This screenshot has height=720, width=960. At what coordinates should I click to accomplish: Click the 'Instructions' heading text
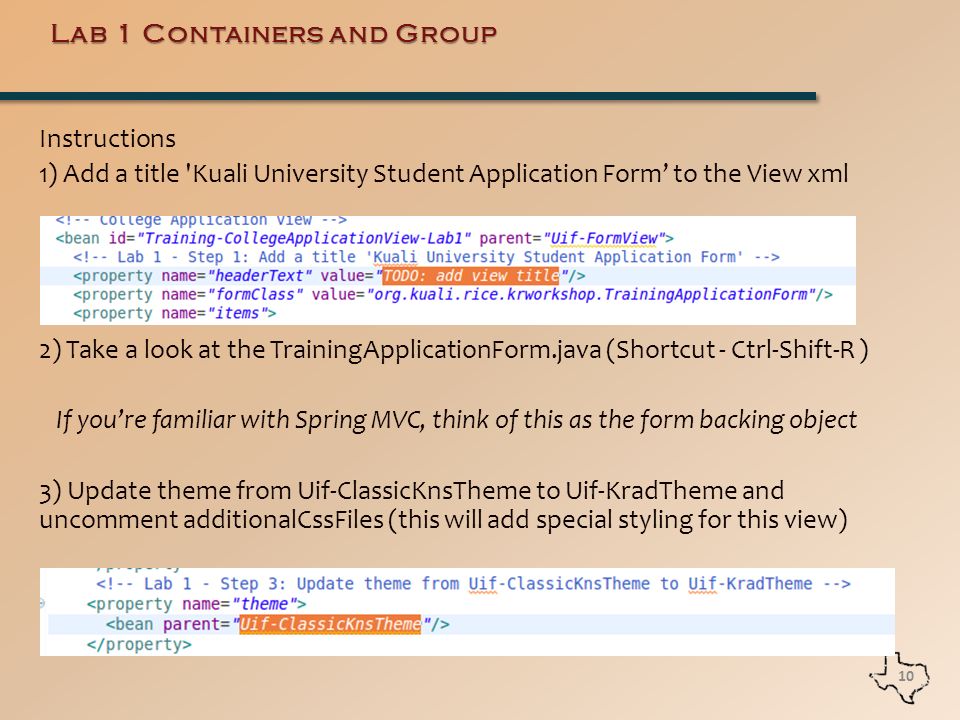[108, 139]
